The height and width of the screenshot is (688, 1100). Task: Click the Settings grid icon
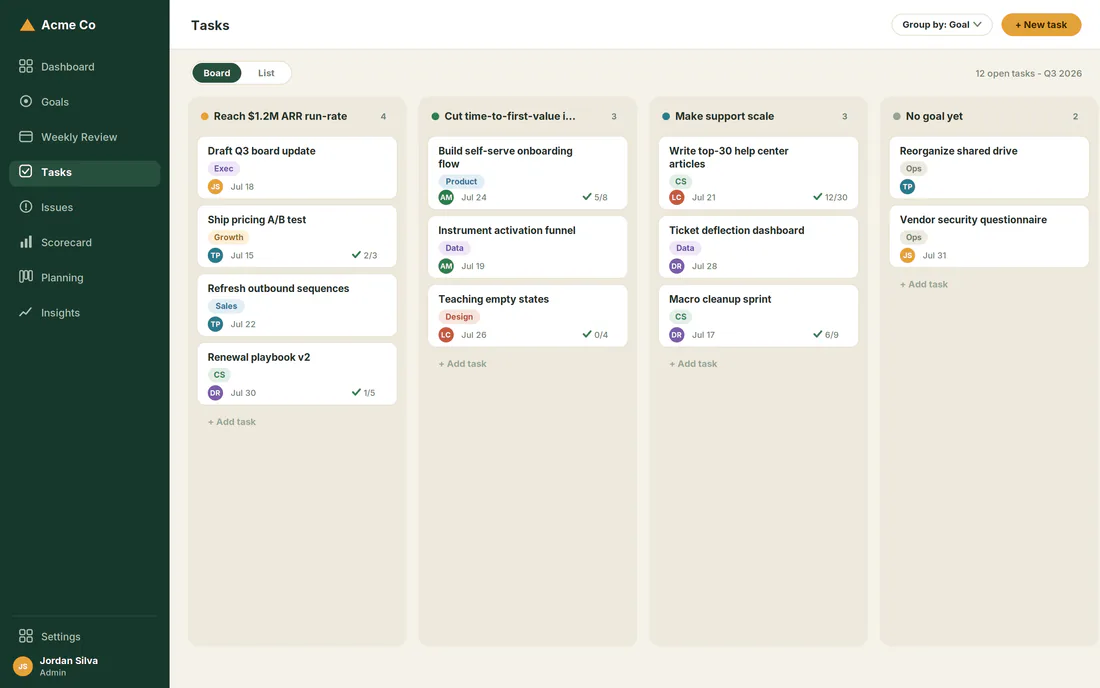coord(26,635)
